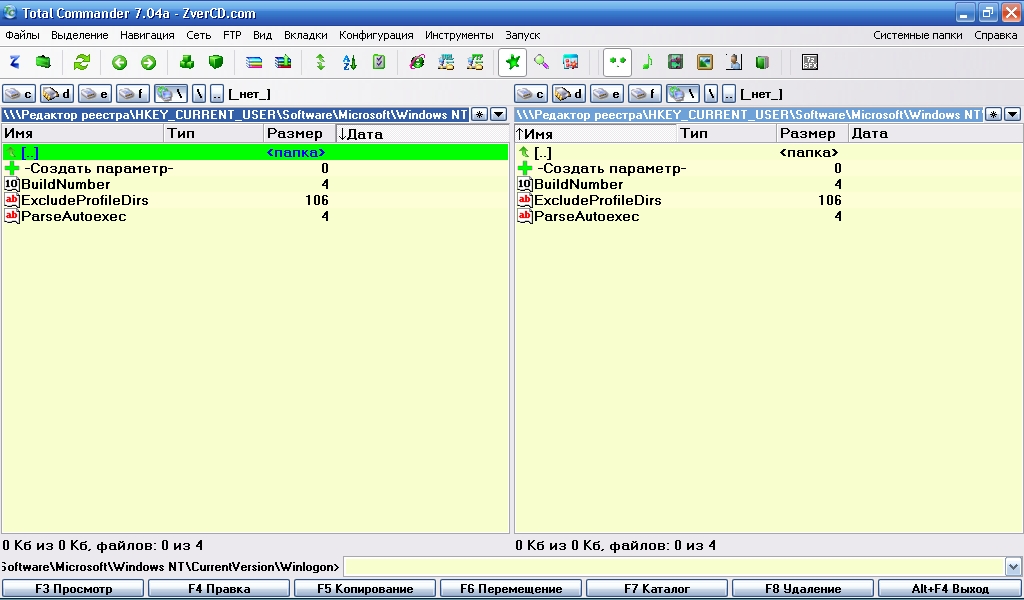Click the framed picture toolbar icon
The image size is (1024, 600).
click(705, 62)
